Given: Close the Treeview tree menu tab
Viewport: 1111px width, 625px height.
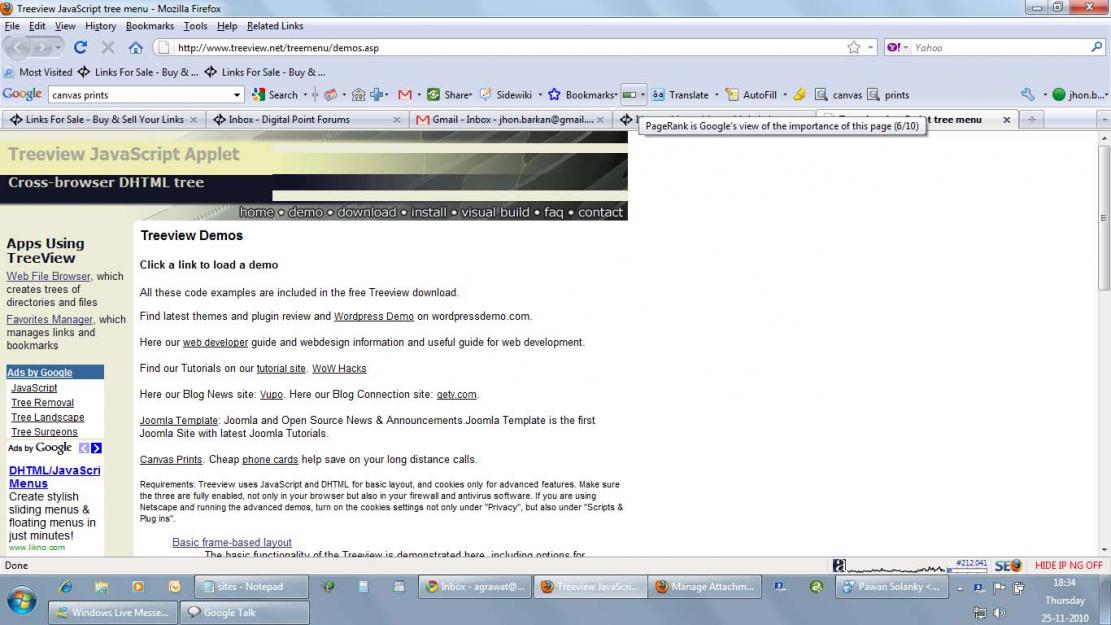Looking at the screenshot, I should point(1006,120).
